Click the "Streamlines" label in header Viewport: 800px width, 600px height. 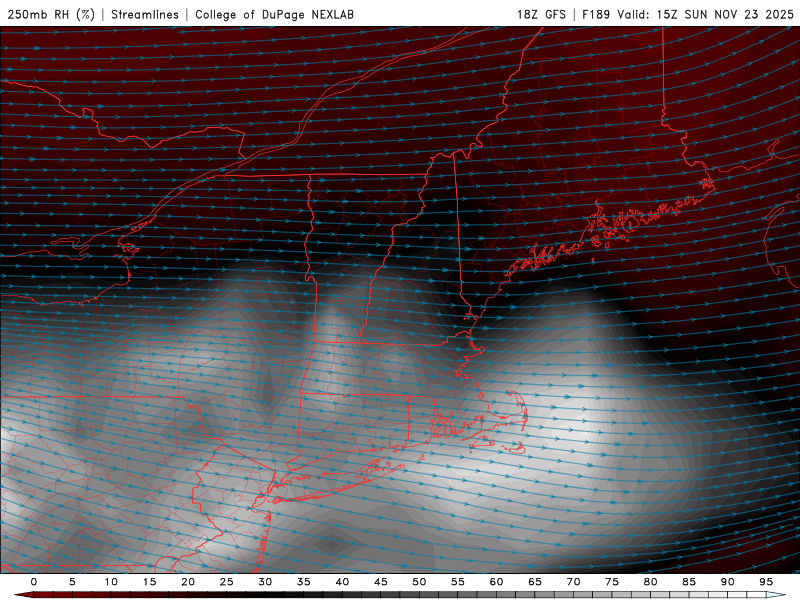point(145,14)
